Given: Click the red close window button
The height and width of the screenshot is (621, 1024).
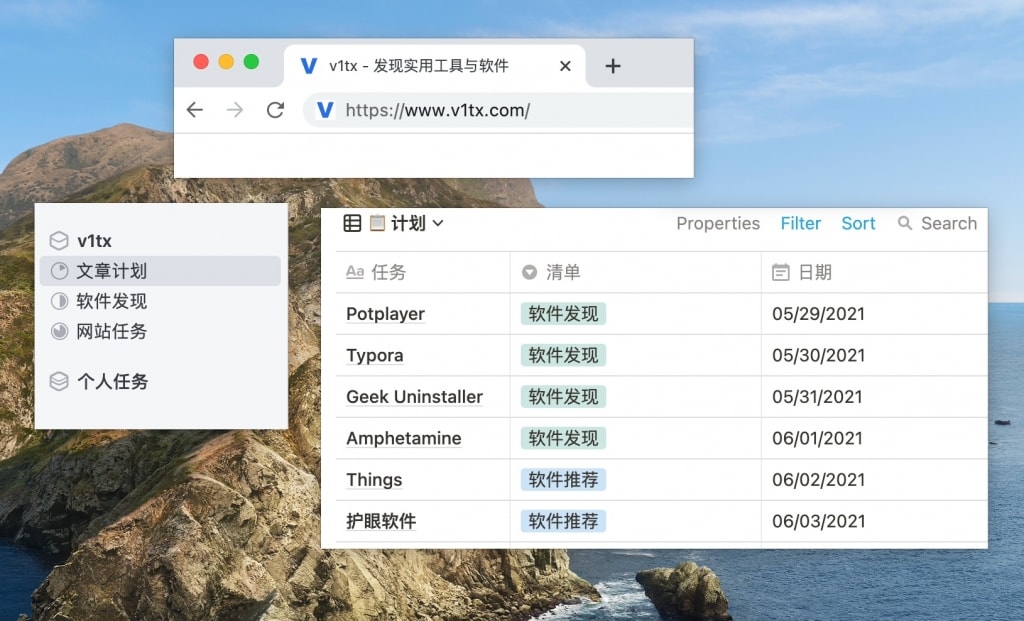Looking at the screenshot, I should coord(201,62).
